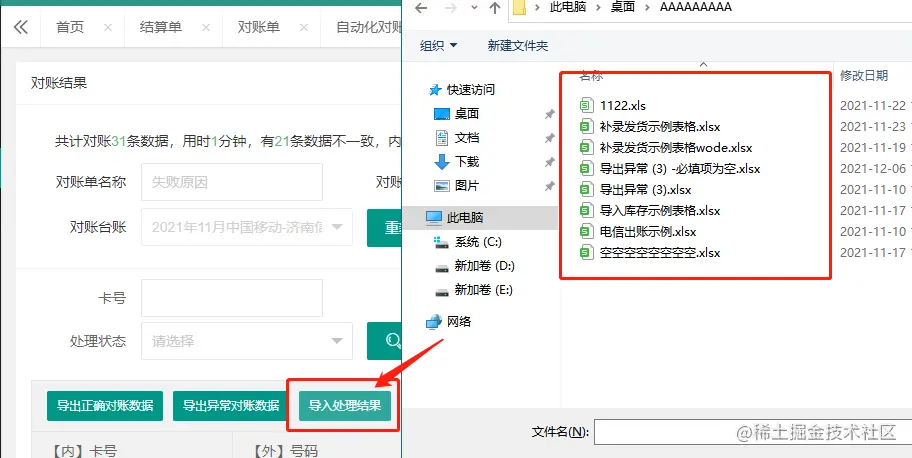Close the 首页 tab

point(108,27)
